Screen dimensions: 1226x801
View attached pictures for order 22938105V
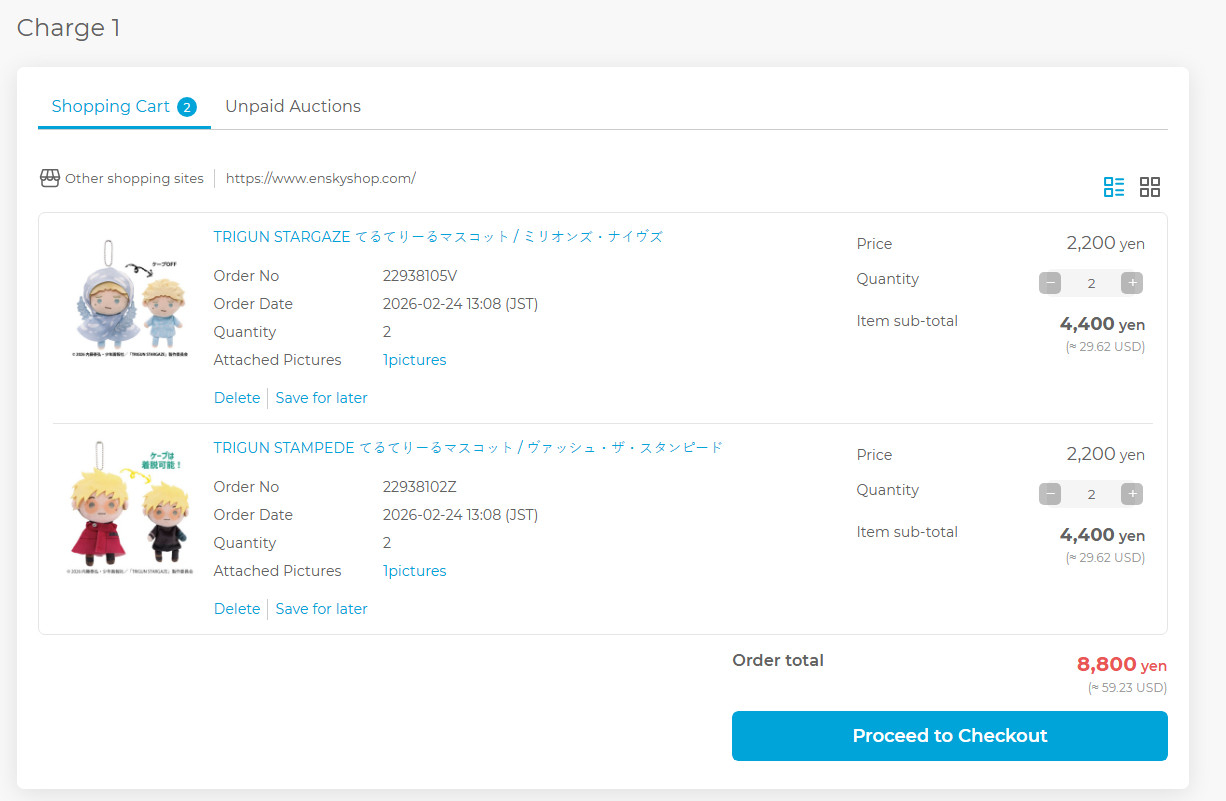tap(414, 360)
